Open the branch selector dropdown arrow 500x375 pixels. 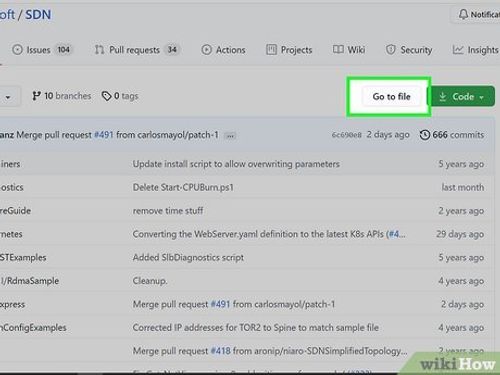point(8,97)
